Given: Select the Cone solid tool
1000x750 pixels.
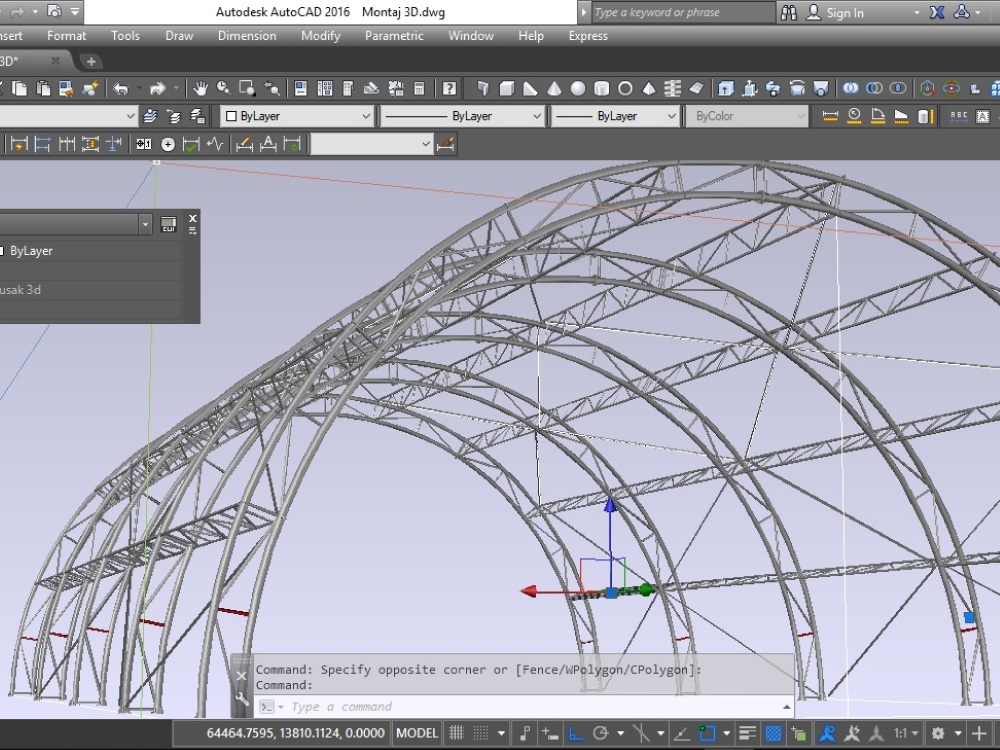Looking at the screenshot, I should [553, 89].
